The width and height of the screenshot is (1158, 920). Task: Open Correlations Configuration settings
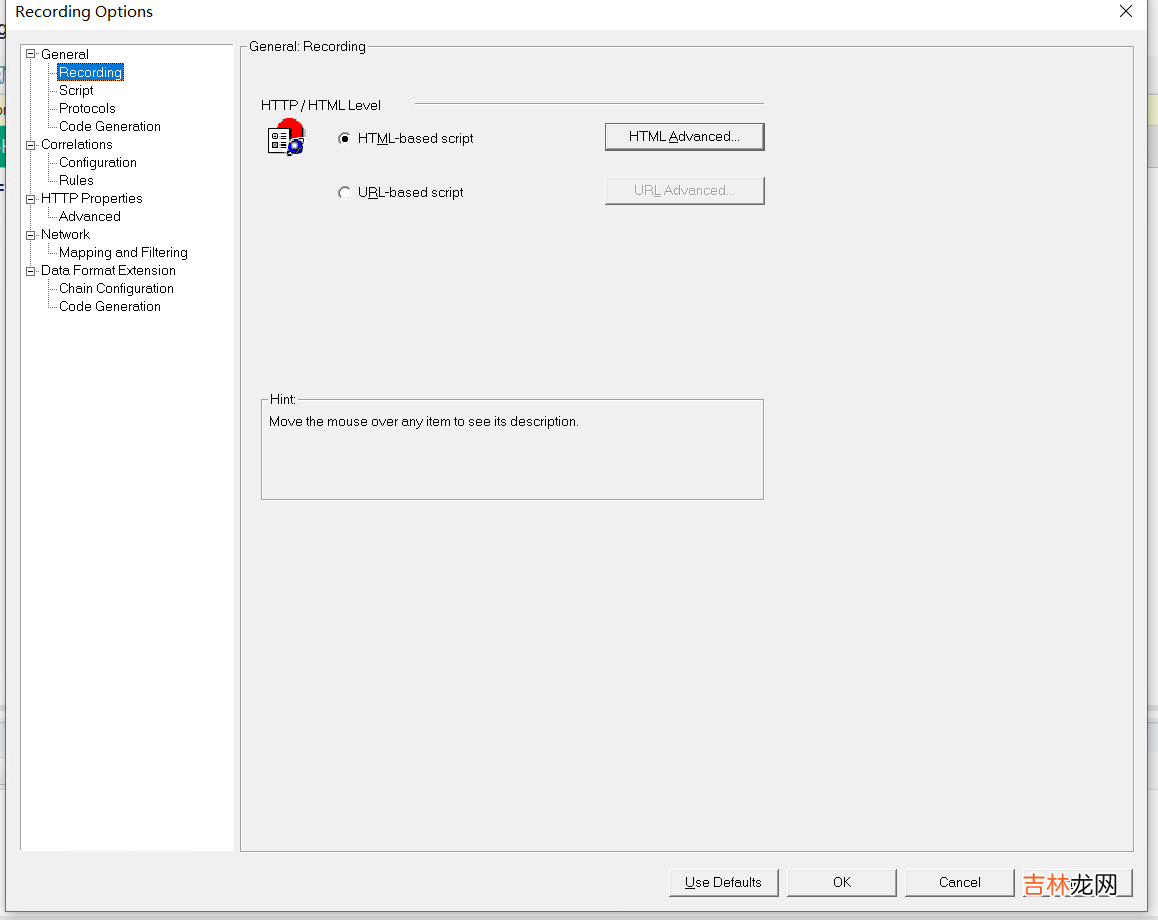[x=97, y=162]
